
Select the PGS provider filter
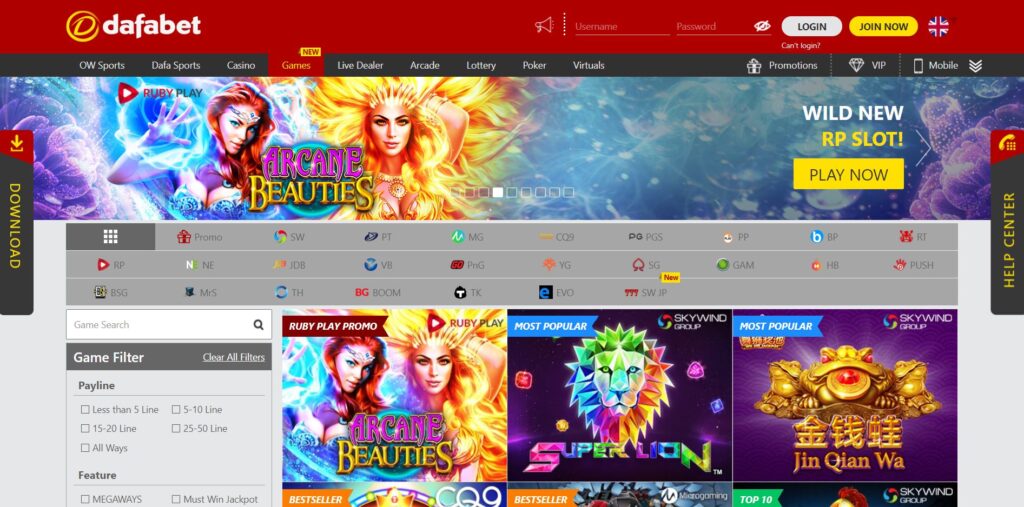(645, 237)
